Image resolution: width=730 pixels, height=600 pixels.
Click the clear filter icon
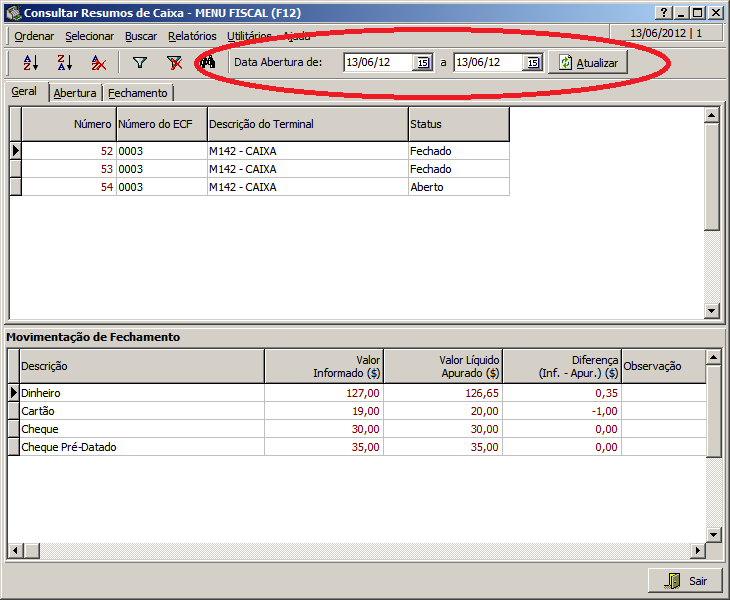point(174,62)
